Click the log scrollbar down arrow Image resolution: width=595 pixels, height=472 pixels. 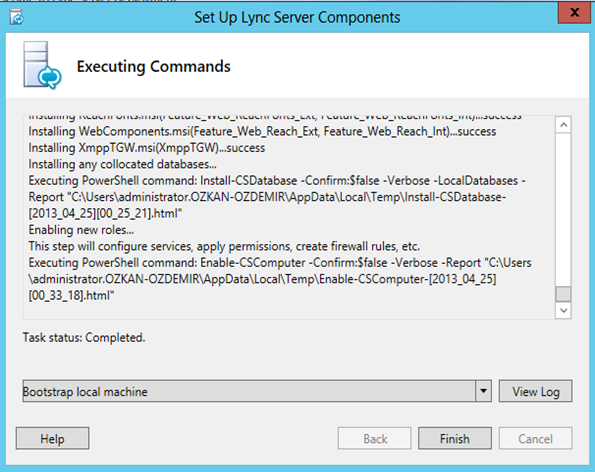click(x=564, y=310)
